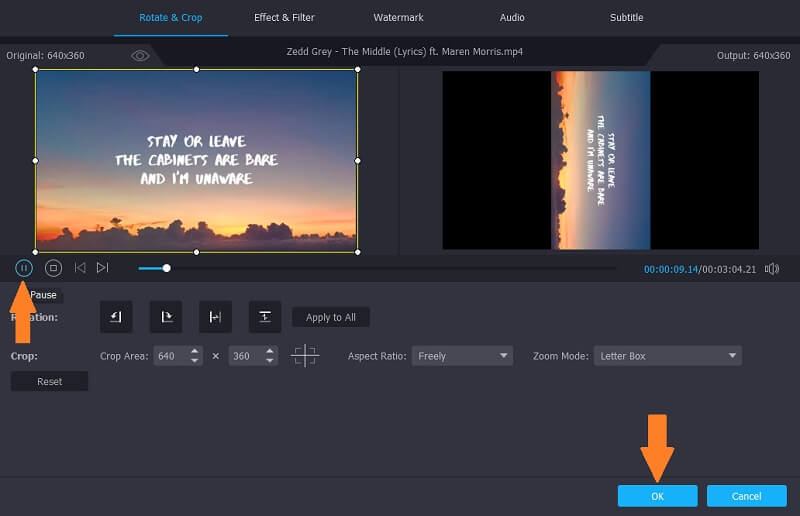The image size is (800, 516).
Task: Rotate the video left 90 degrees
Action: pos(116,317)
